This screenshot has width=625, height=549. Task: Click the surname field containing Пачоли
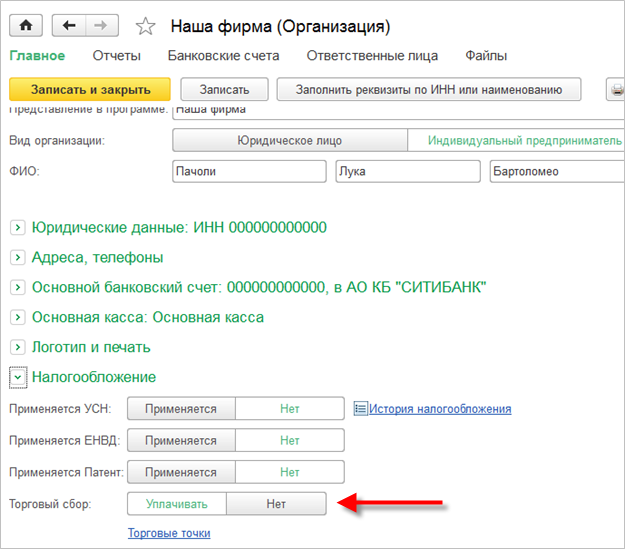pos(249,171)
